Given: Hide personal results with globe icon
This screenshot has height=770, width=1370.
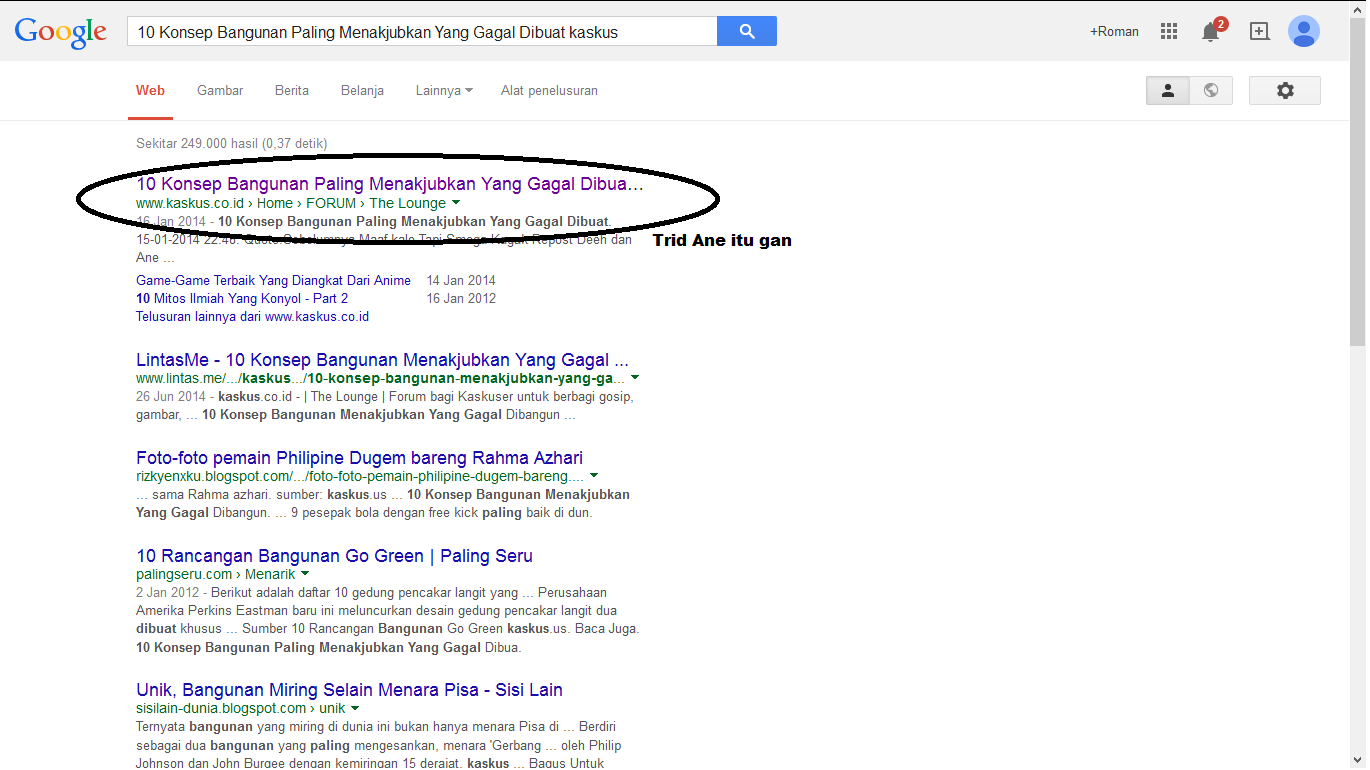Looking at the screenshot, I should tap(1211, 90).
